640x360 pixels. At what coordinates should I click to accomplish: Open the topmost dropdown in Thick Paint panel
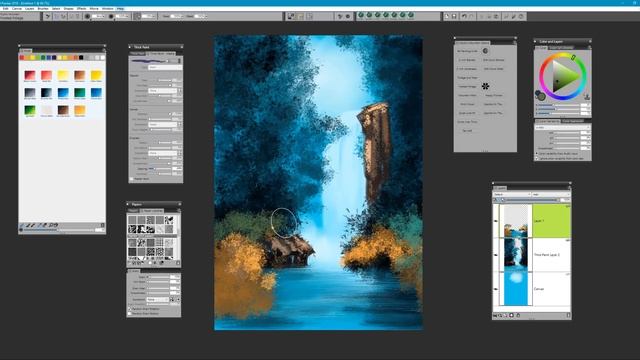[x=165, y=67]
